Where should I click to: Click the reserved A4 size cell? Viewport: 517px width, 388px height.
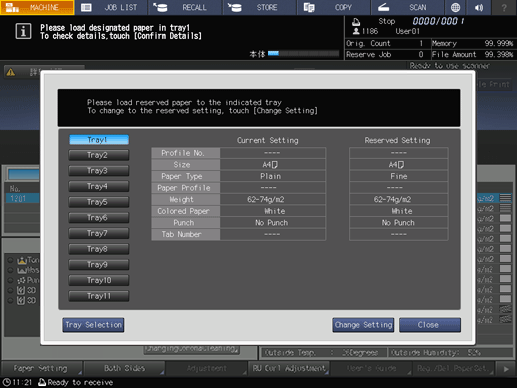pos(399,165)
